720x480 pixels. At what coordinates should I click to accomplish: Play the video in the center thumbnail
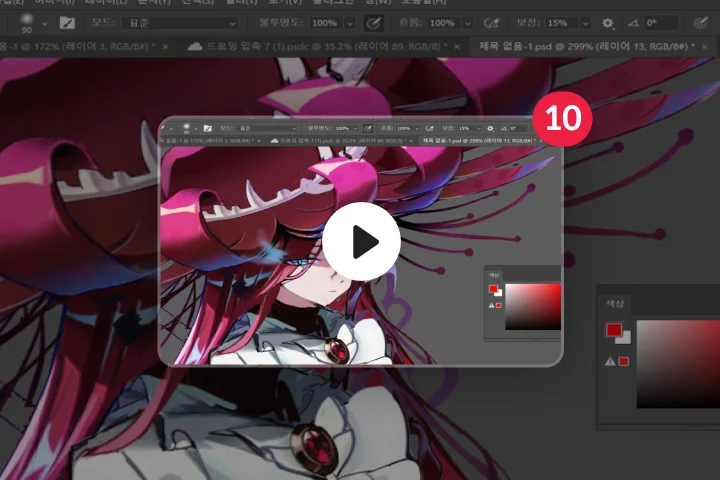click(x=361, y=241)
